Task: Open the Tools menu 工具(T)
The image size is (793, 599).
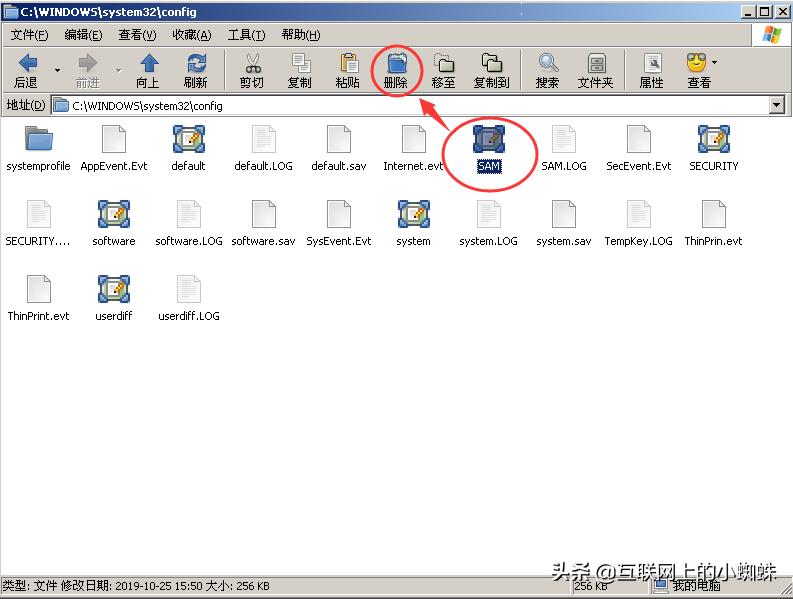Action: pos(246,35)
